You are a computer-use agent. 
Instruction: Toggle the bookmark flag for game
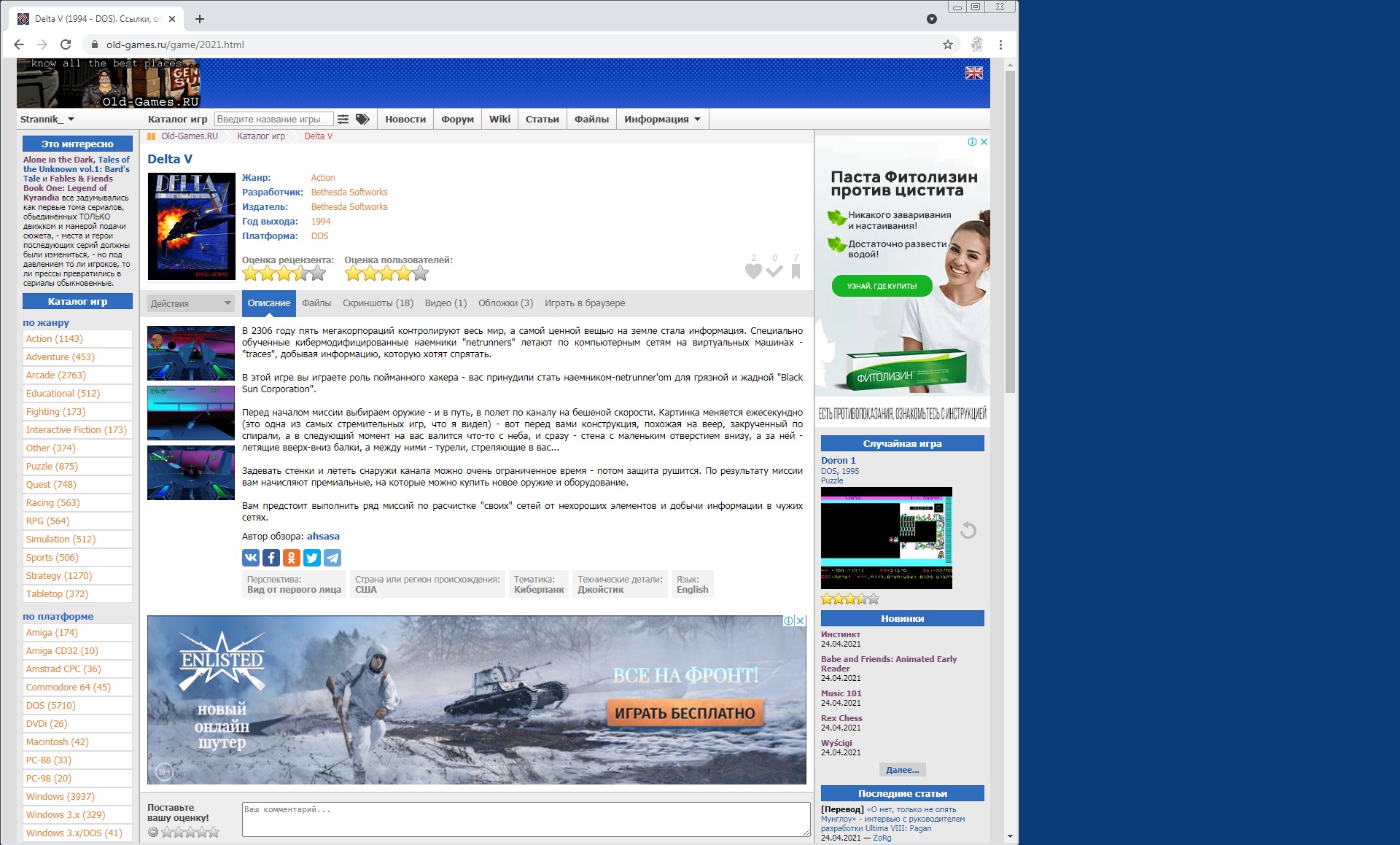pyautogui.click(x=796, y=271)
